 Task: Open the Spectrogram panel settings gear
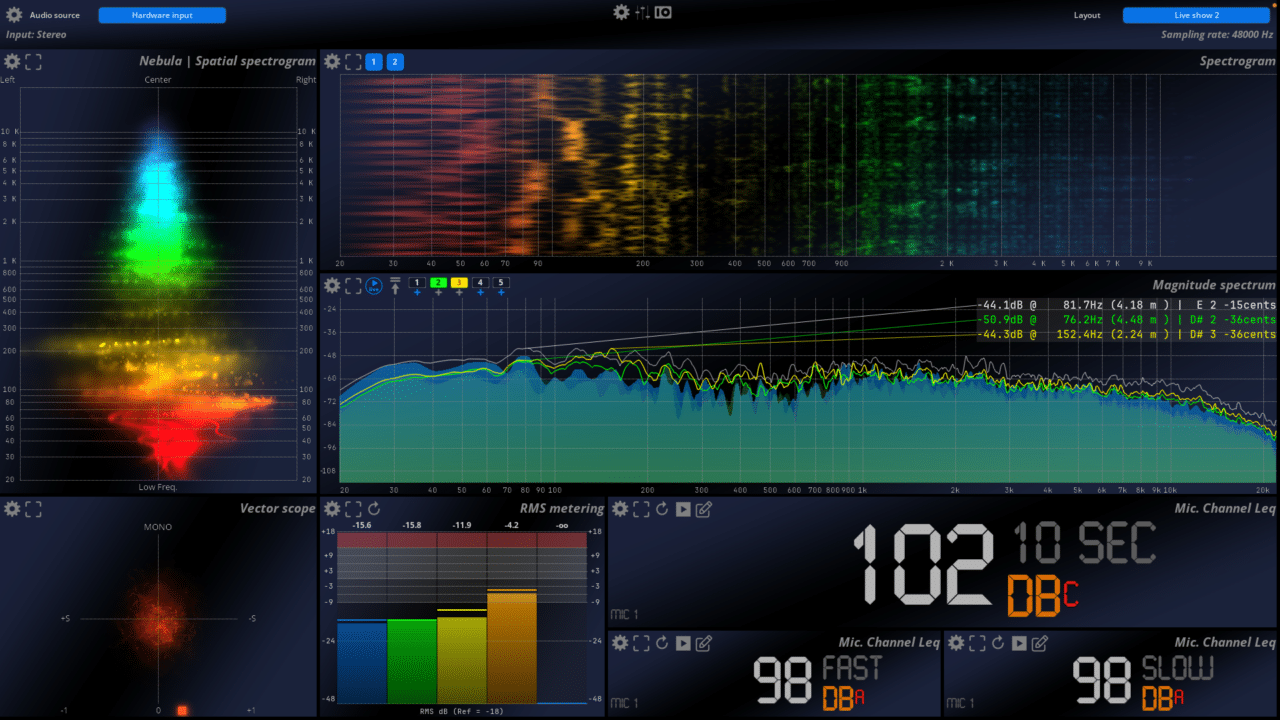[x=331, y=61]
